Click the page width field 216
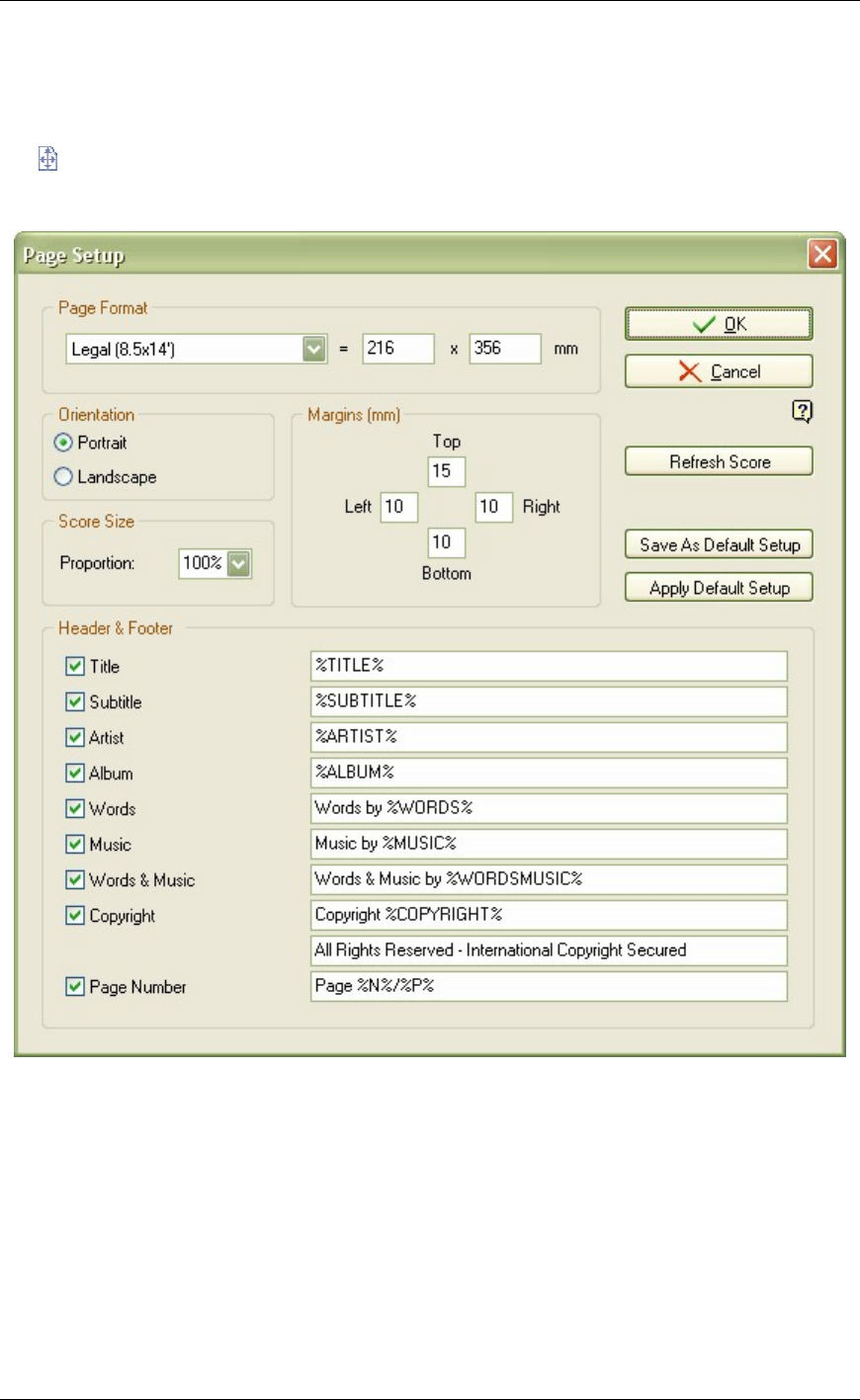Screen dimensions: 860x1400 [398, 349]
